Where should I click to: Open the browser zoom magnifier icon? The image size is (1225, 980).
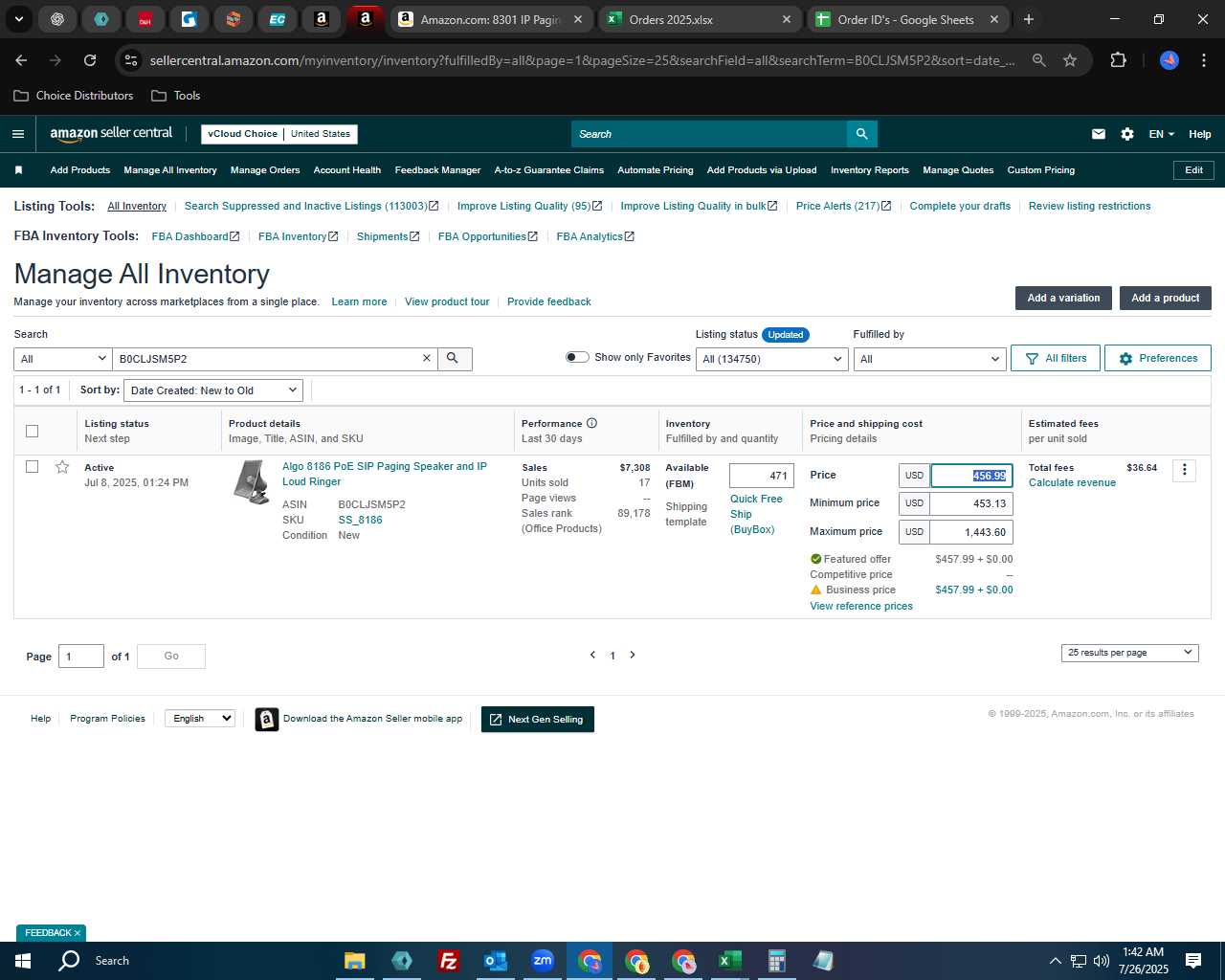click(x=1038, y=60)
